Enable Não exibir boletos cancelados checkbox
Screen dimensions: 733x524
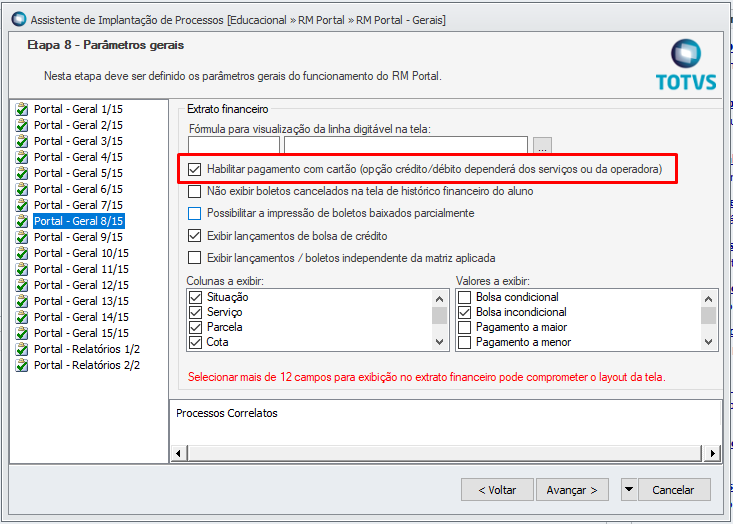pyautogui.click(x=194, y=191)
